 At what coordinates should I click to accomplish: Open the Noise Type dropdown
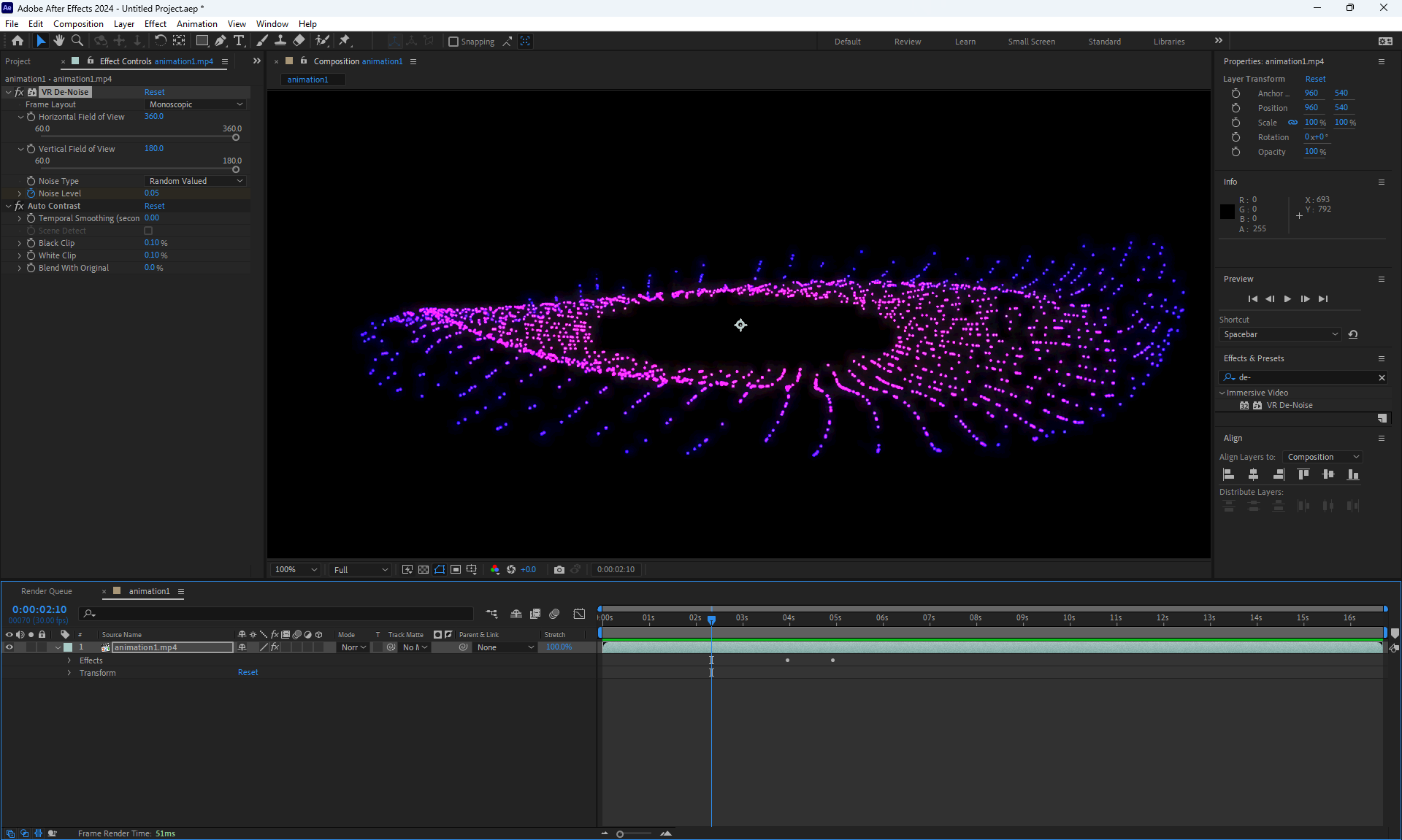[x=195, y=181]
